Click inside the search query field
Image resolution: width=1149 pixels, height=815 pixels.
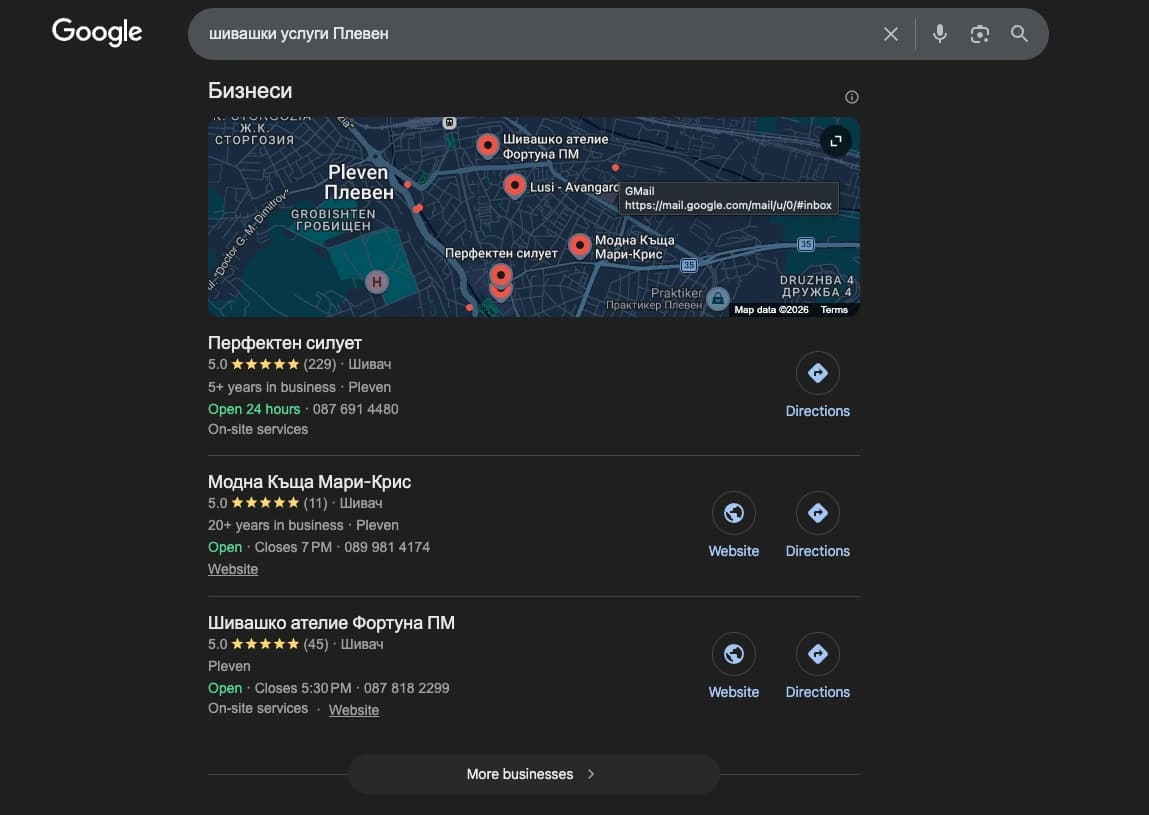(x=500, y=33)
